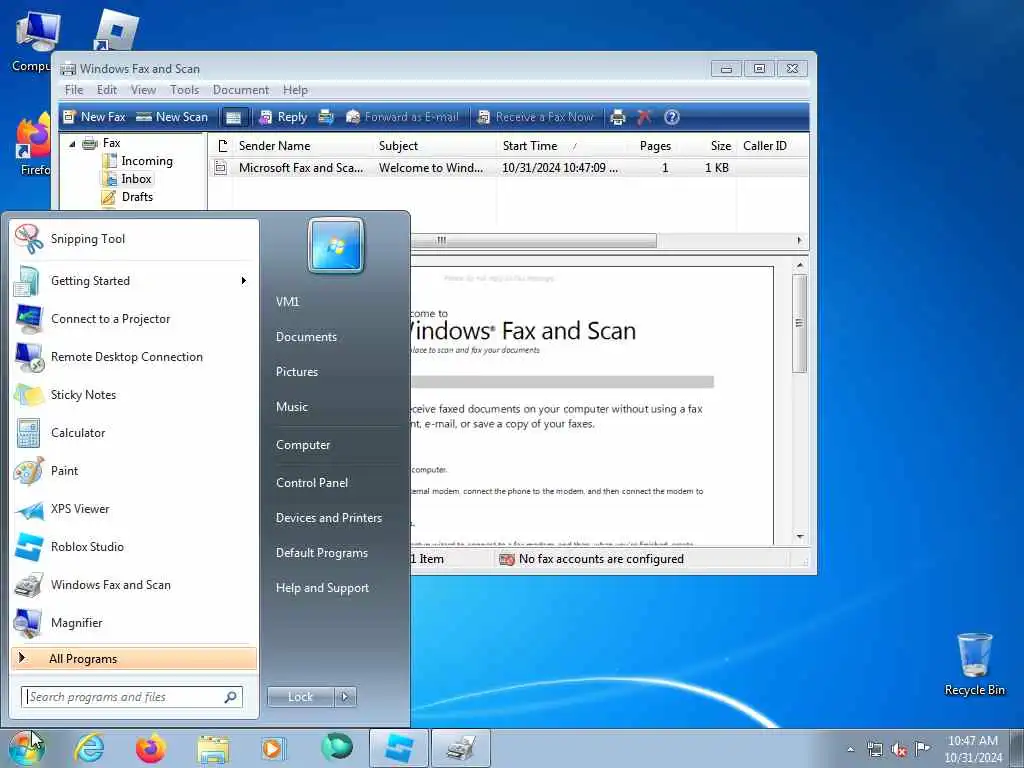Launch Getting Started from Start menu
The image size is (1024, 768).
pyautogui.click(x=134, y=281)
